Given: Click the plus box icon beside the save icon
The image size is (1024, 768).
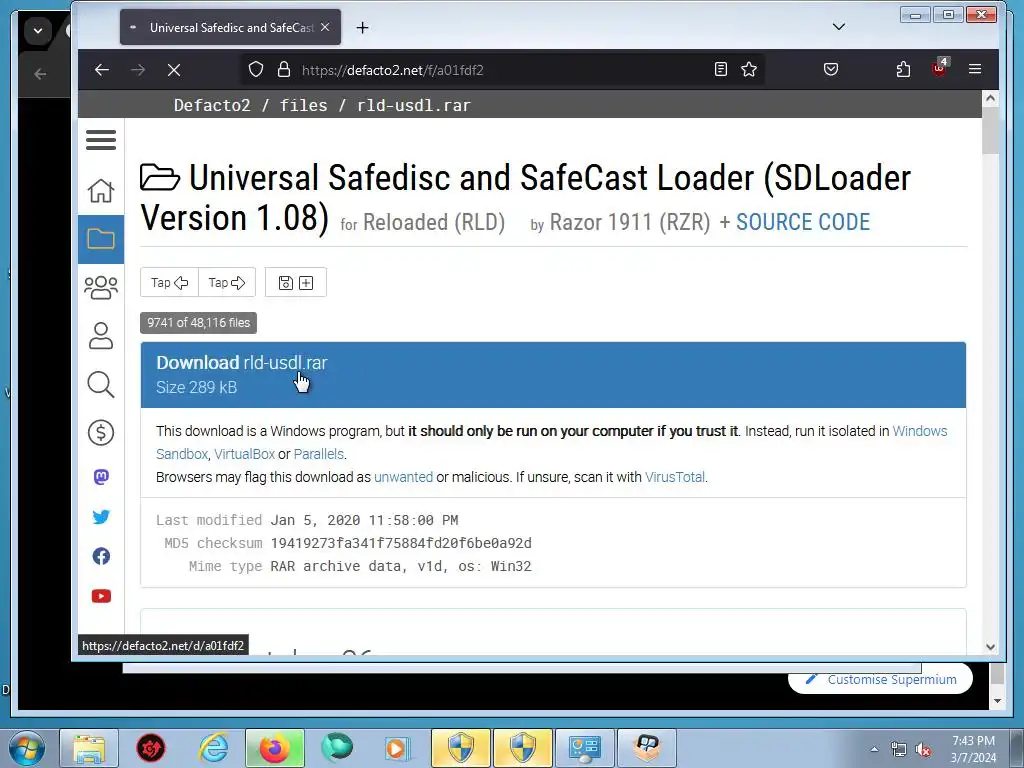Looking at the screenshot, I should [x=306, y=283].
